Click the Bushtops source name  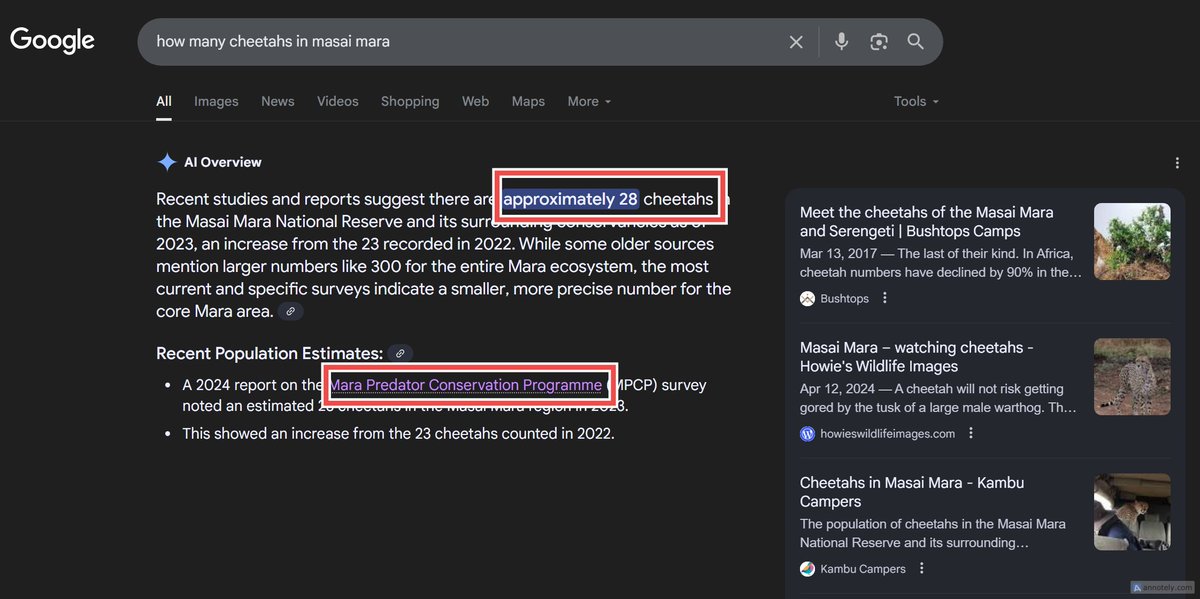[x=845, y=298]
